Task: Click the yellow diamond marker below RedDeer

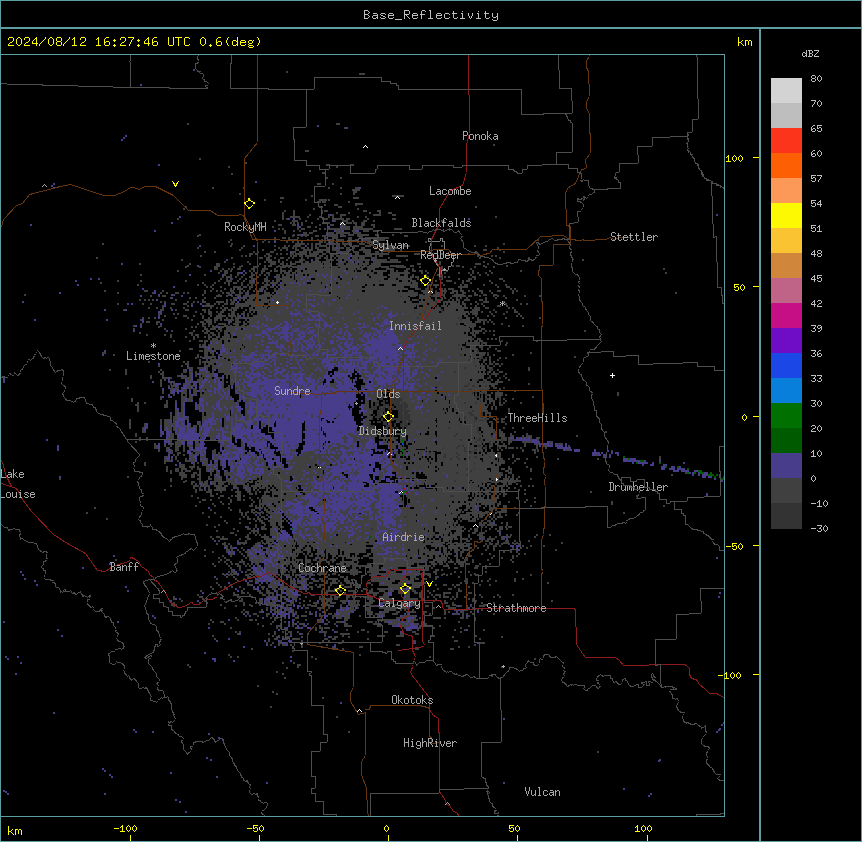Action: (426, 281)
